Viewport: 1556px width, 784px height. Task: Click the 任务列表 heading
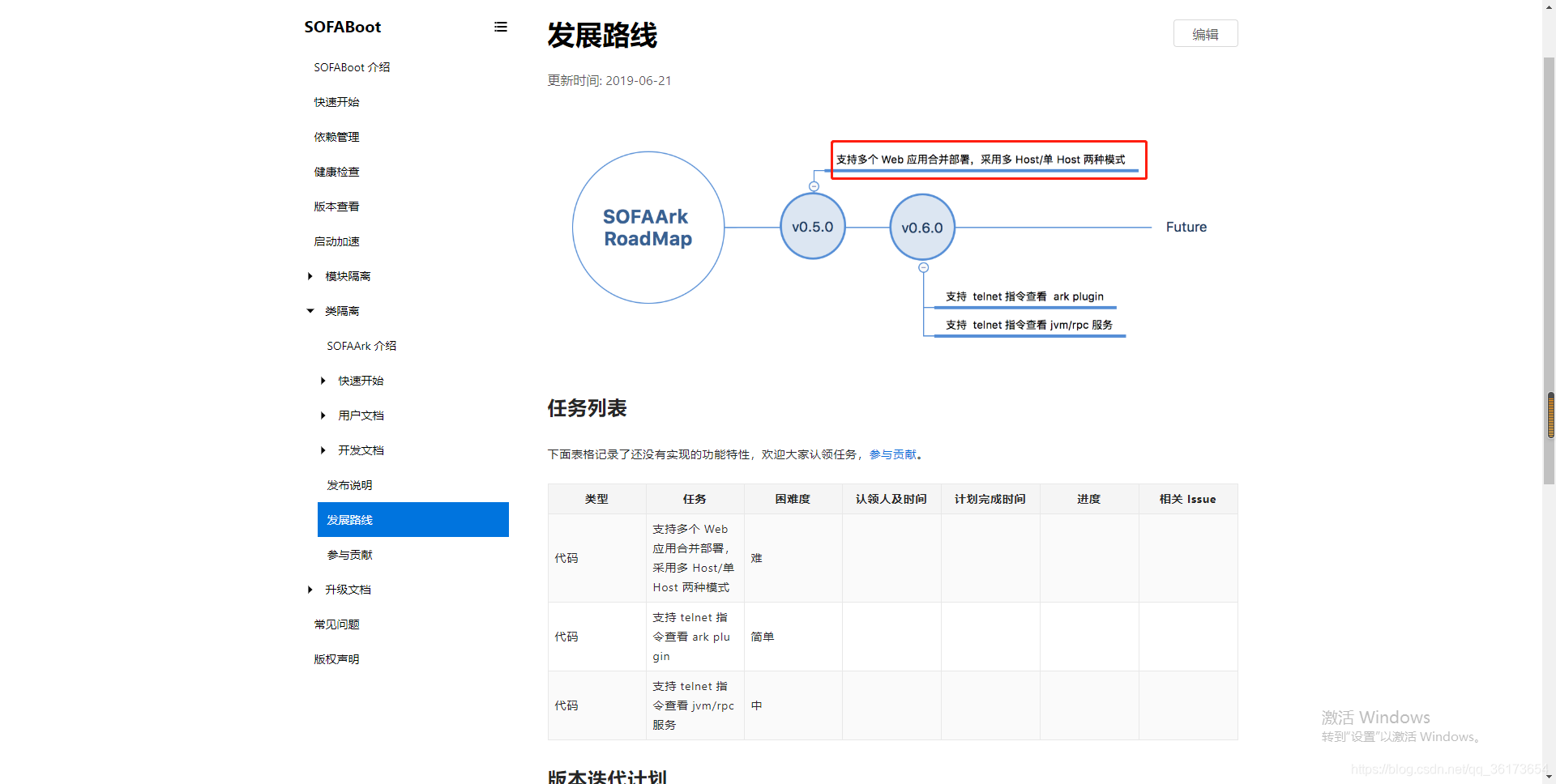587,408
